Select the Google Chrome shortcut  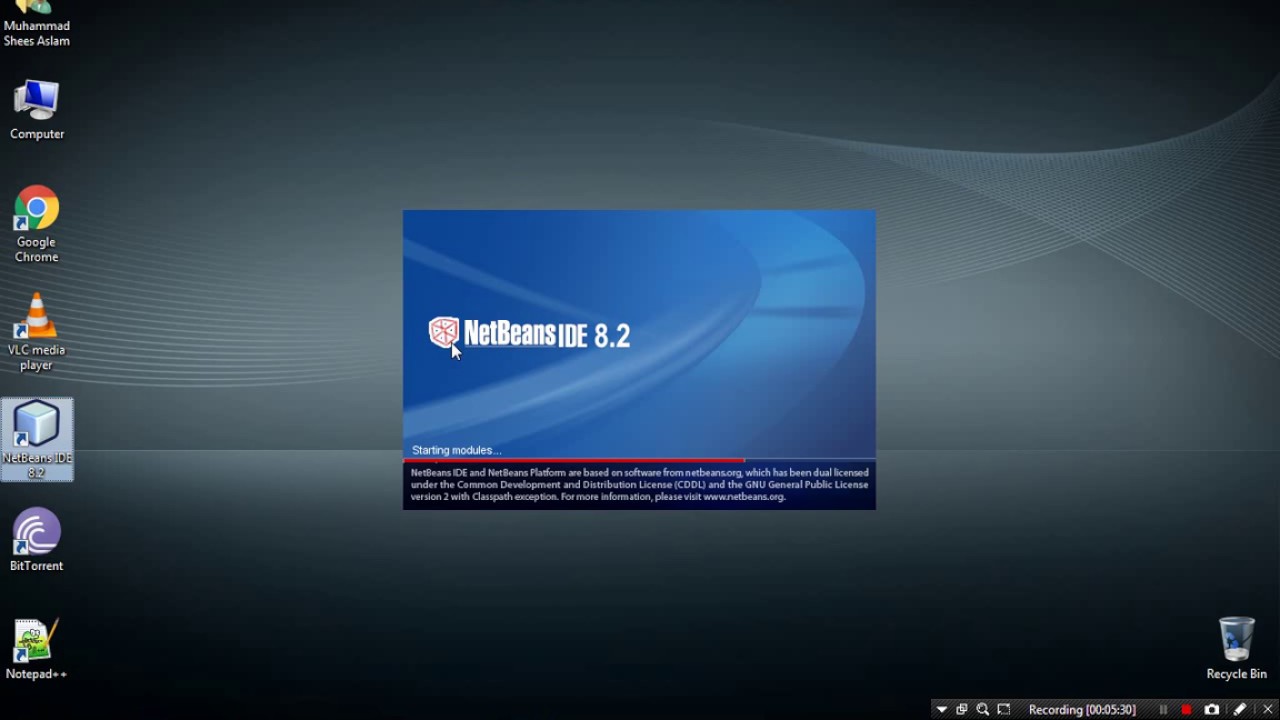click(37, 224)
